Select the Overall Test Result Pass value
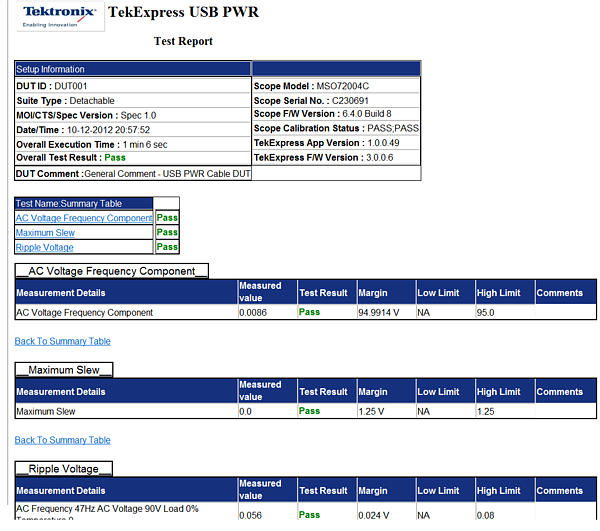Viewport: 600px width, 531px height. point(115,158)
